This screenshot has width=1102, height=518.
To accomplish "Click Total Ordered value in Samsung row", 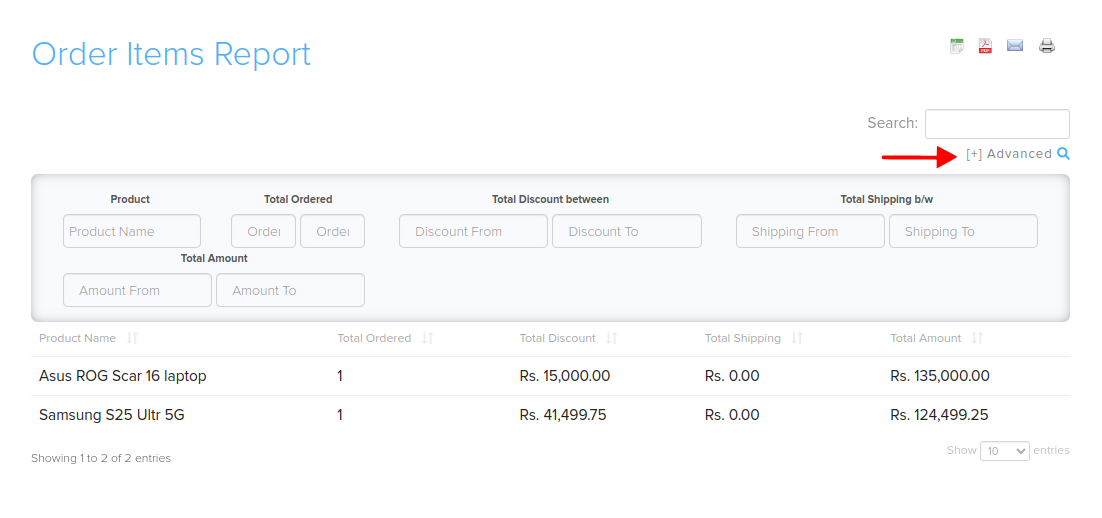I will [340, 415].
